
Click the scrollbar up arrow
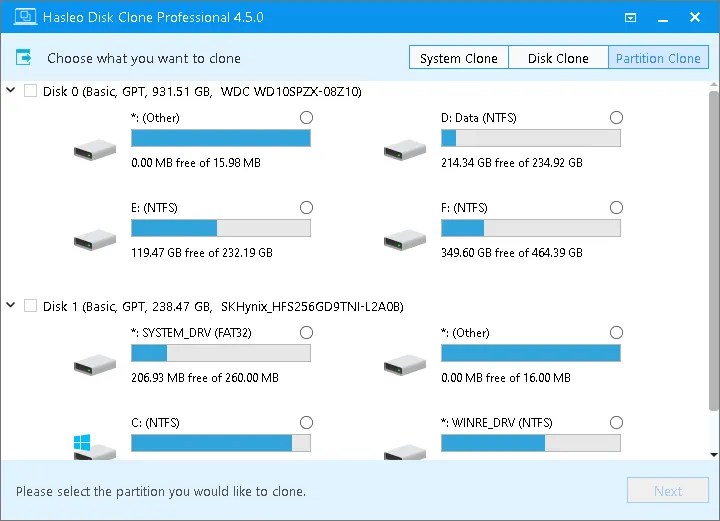713,85
